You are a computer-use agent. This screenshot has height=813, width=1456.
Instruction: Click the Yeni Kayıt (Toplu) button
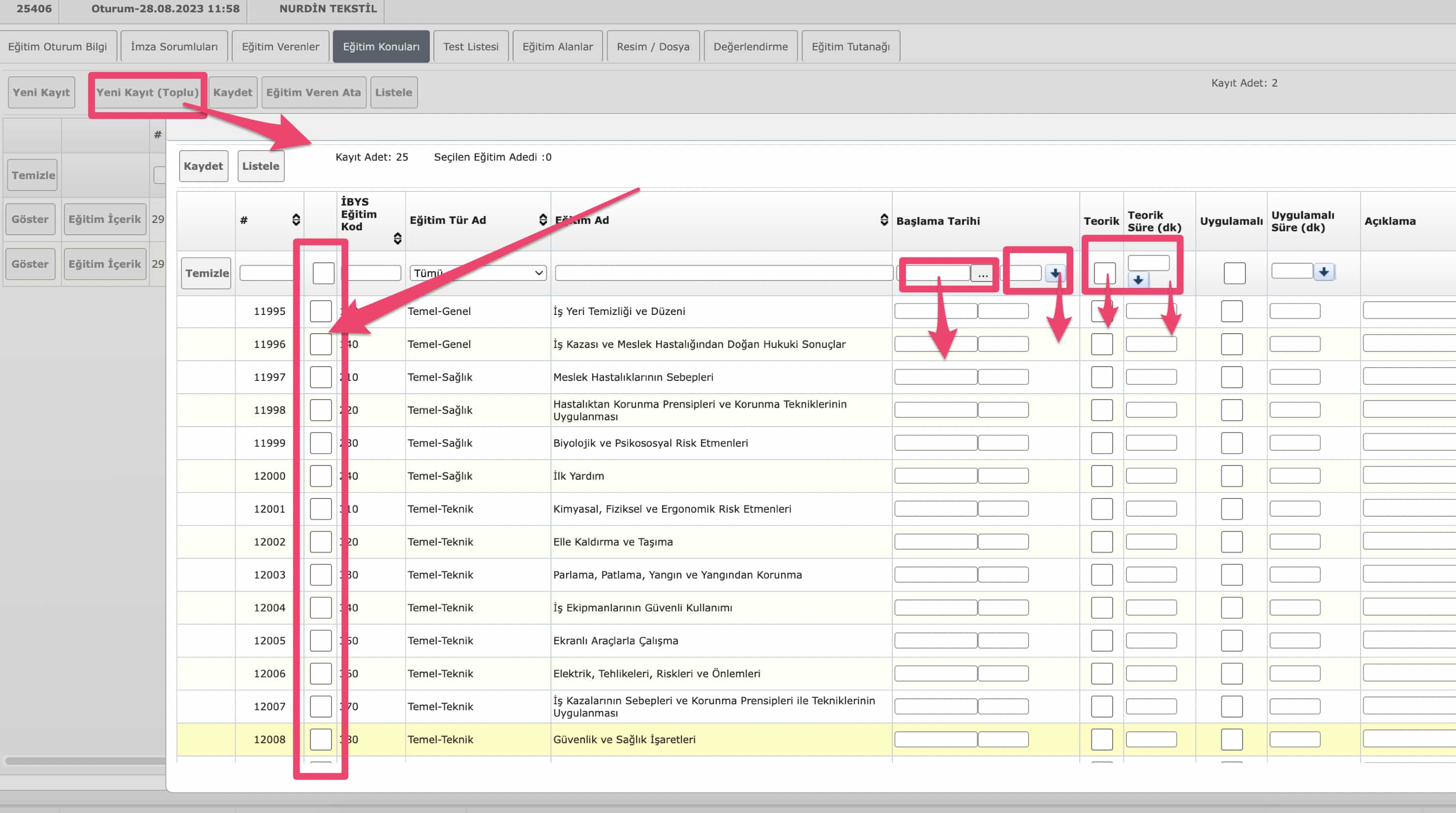tap(148, 93)
